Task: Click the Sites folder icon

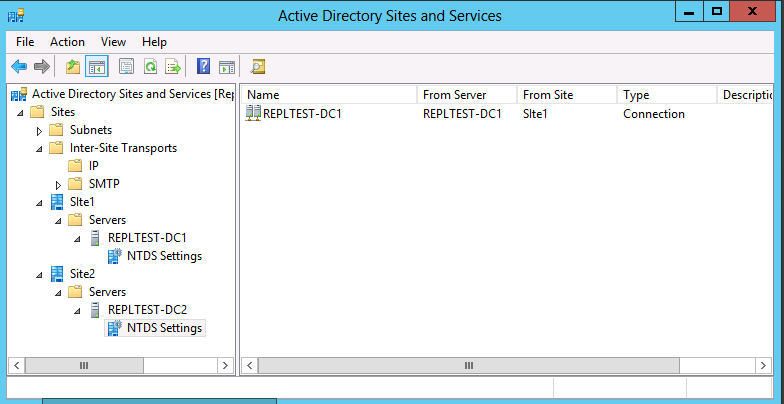Action: point(37,112)
